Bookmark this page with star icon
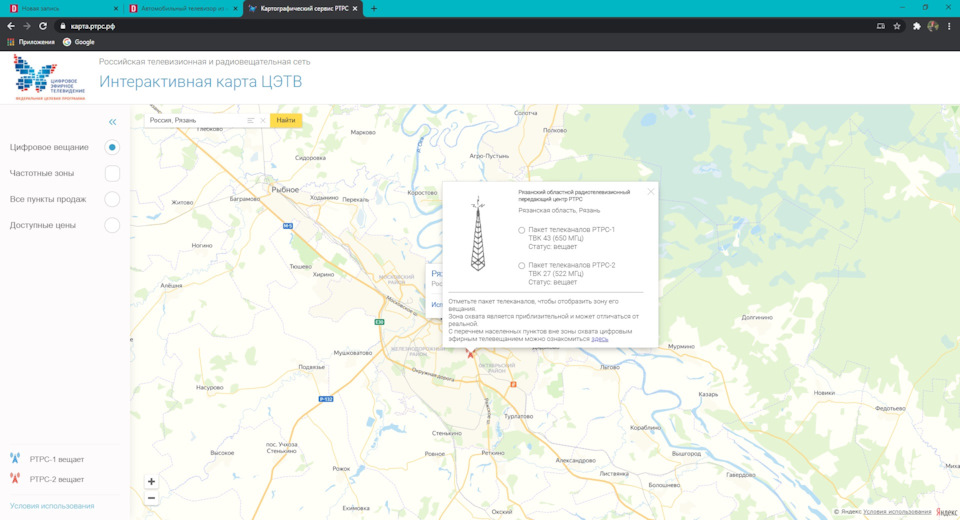Screen dimensions: 960x520 tap(897, 26)
